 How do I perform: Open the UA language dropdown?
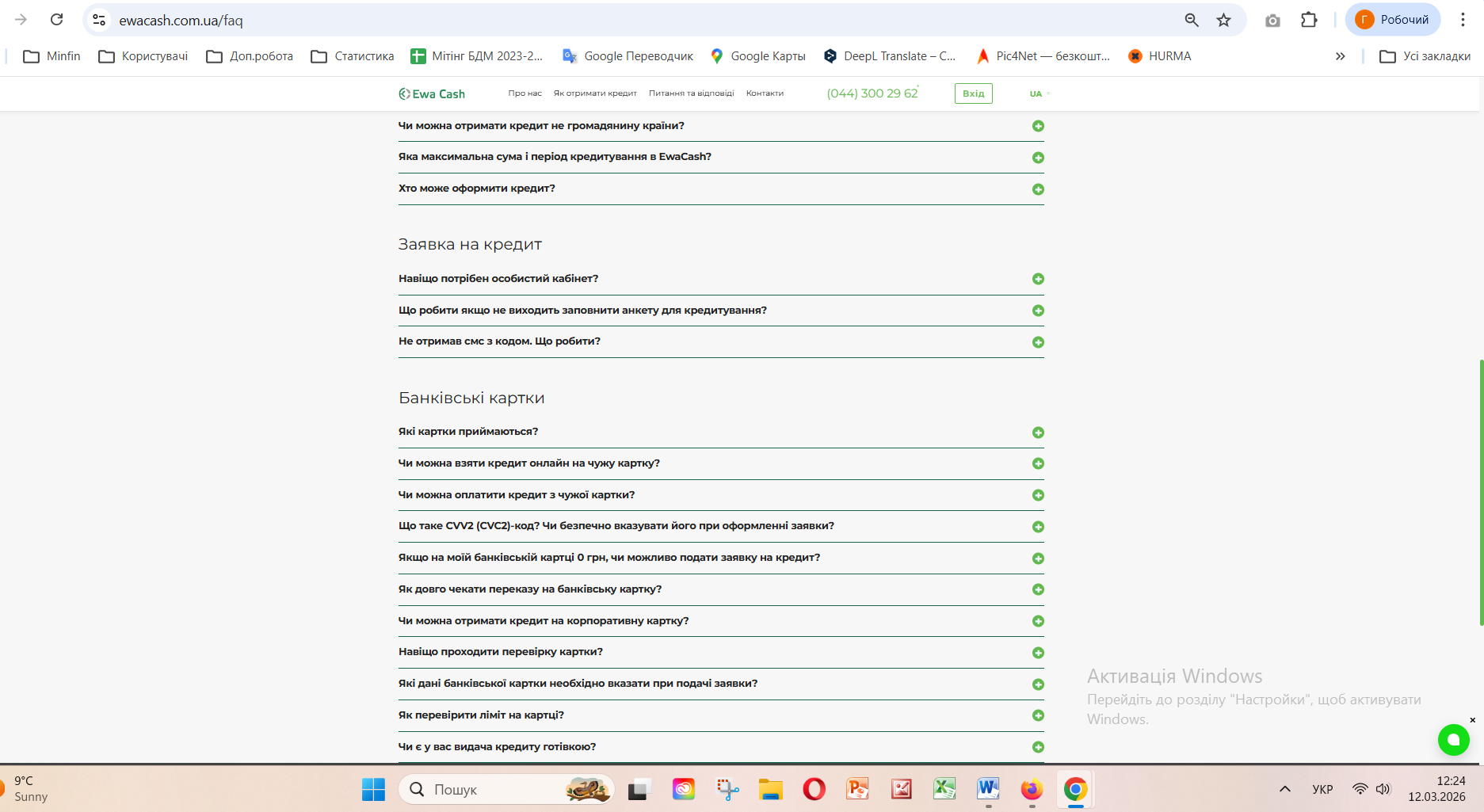tap(1040, 93)
